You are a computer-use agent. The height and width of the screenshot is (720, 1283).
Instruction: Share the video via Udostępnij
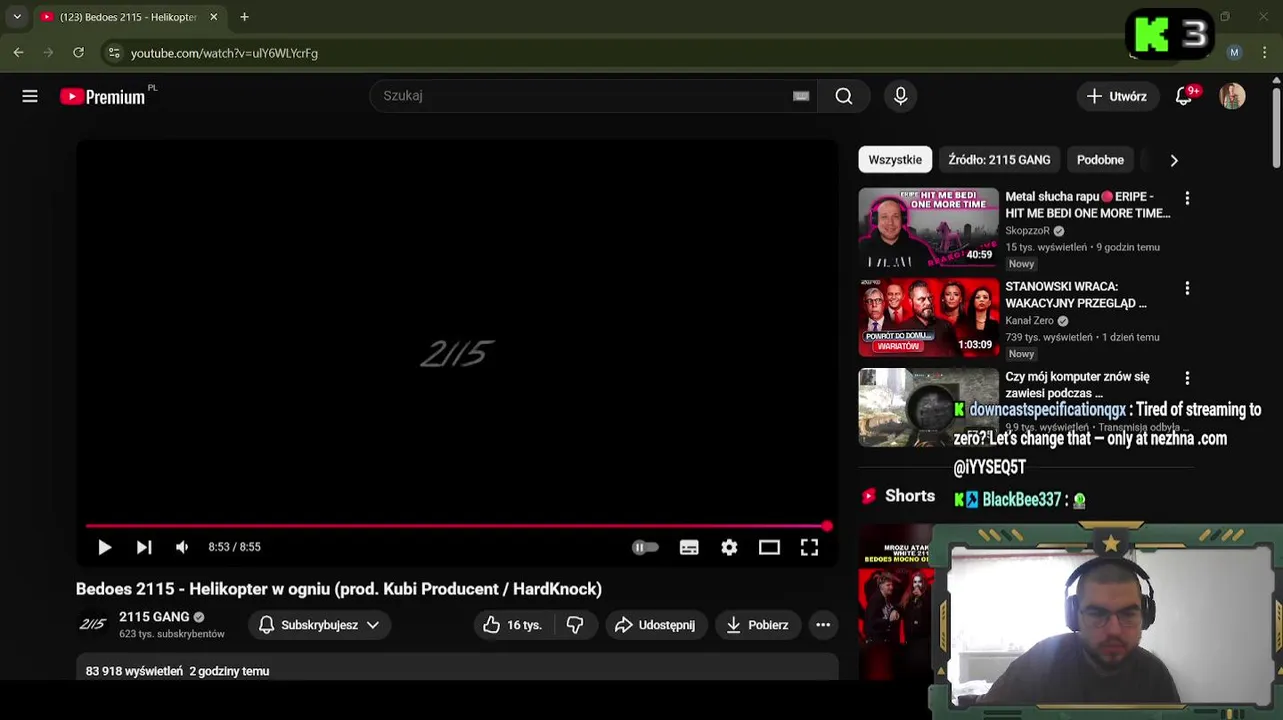655,625
